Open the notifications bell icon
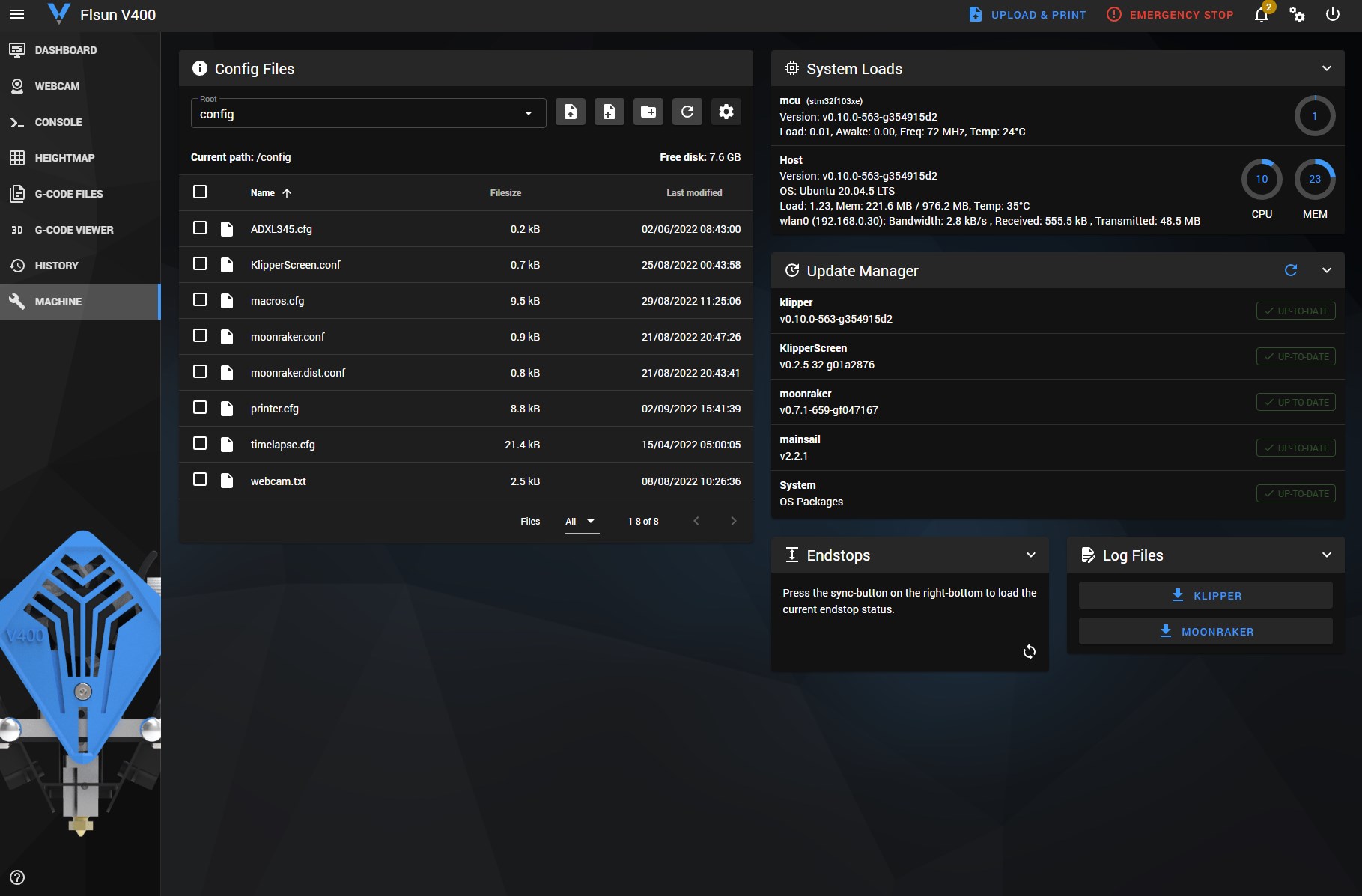The width and height of the screenshot is (1362, 896). pyautogui.click(x=1262, y=15)
